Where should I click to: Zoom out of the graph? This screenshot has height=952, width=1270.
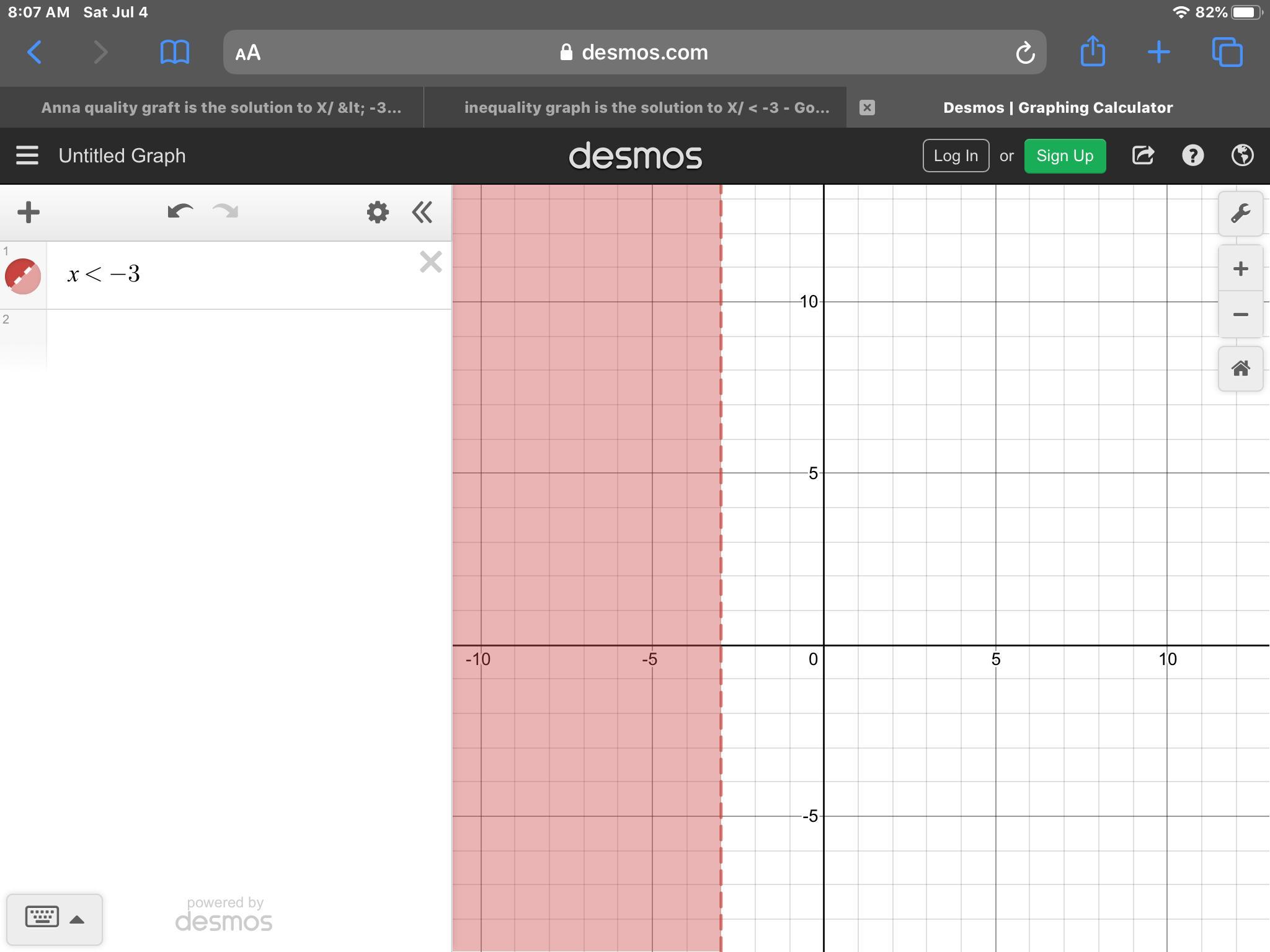click(x=1240, y=315)
